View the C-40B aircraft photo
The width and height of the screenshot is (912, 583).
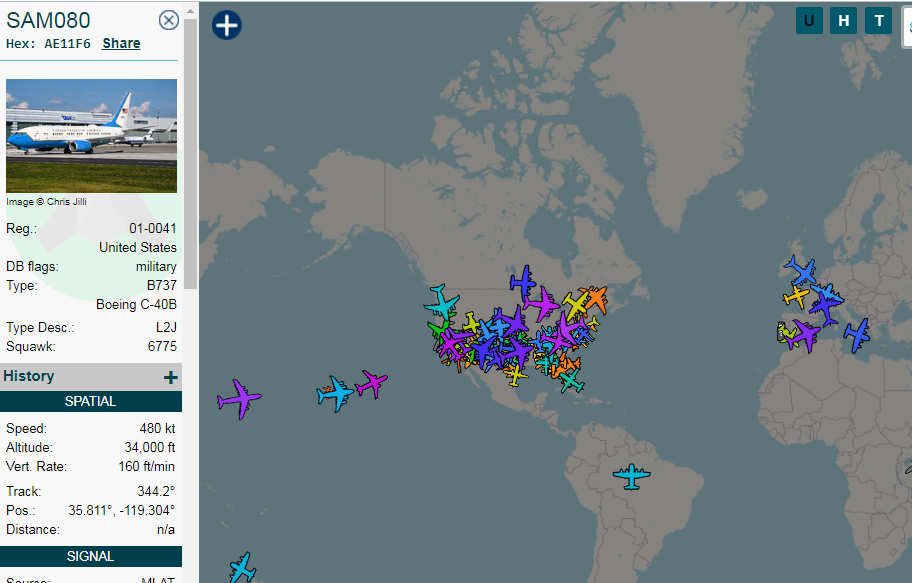click(x=91, y=136)
